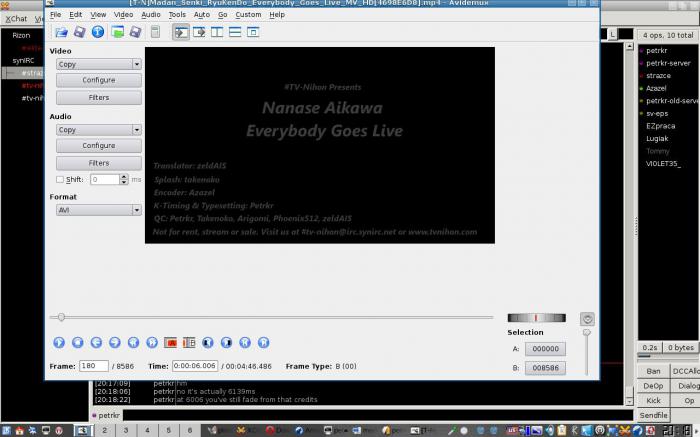
Task: Click the first floppy Save Video icon
Action: pos(79,32)
